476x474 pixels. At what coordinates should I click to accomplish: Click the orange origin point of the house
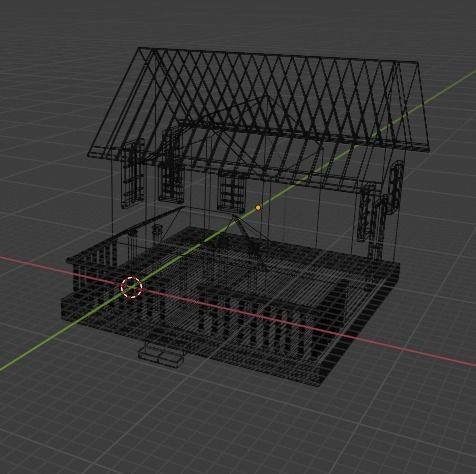tap(258, 208)
